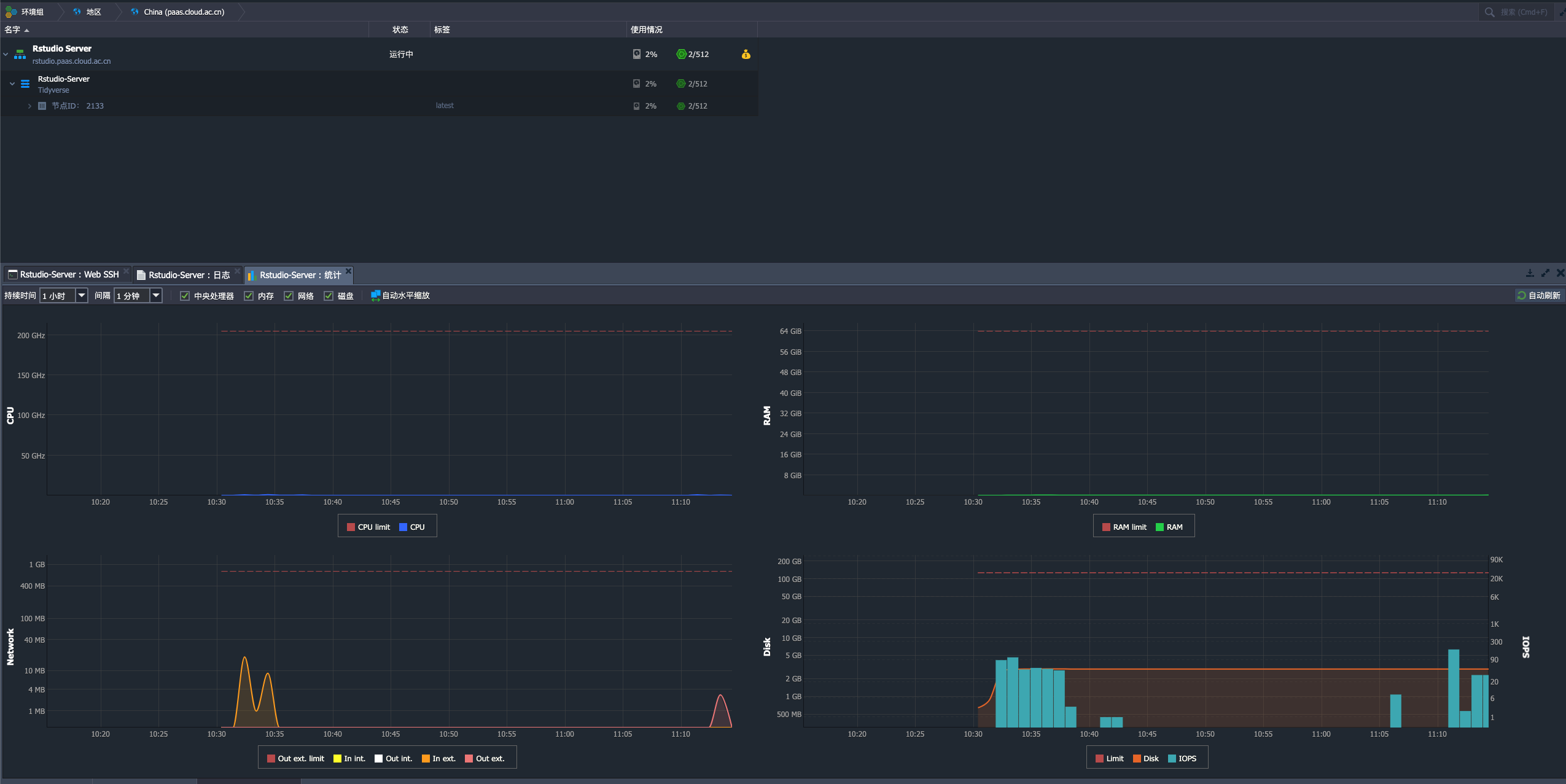Image resolution: width=1566 pixels, height=784 pixels.
Task: Click the China (paas.cloud.ac.cn) breadcrumb
Action: pos(184,12)
